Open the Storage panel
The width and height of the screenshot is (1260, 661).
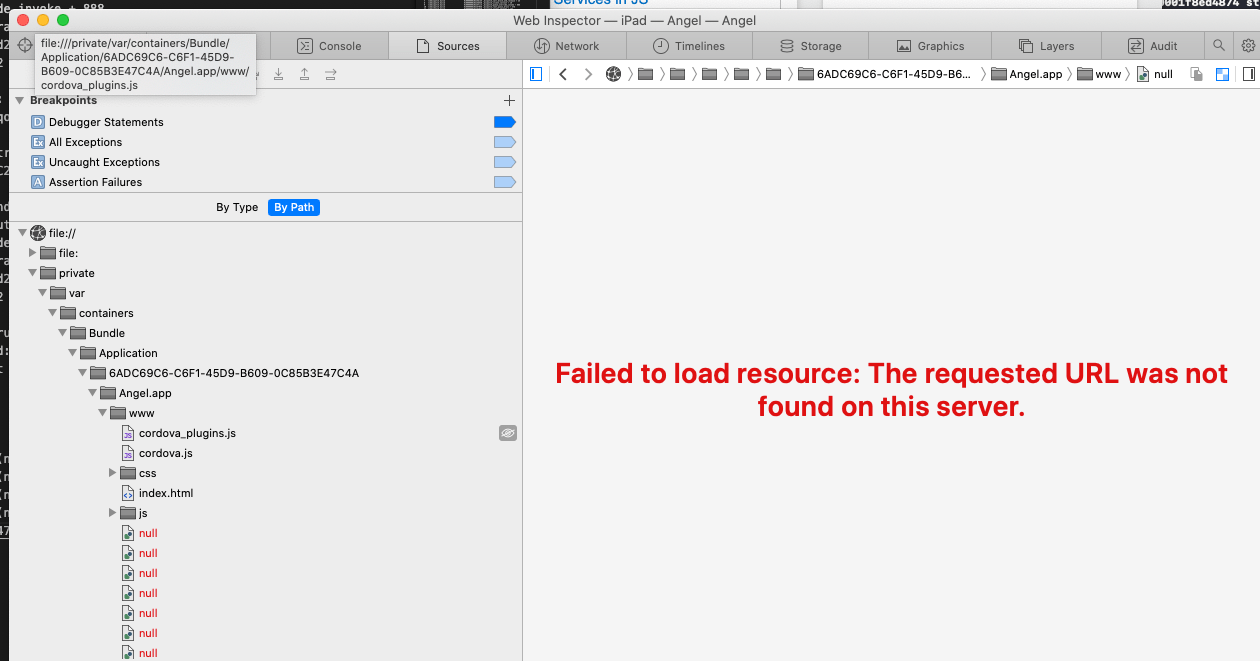point(812,45)
